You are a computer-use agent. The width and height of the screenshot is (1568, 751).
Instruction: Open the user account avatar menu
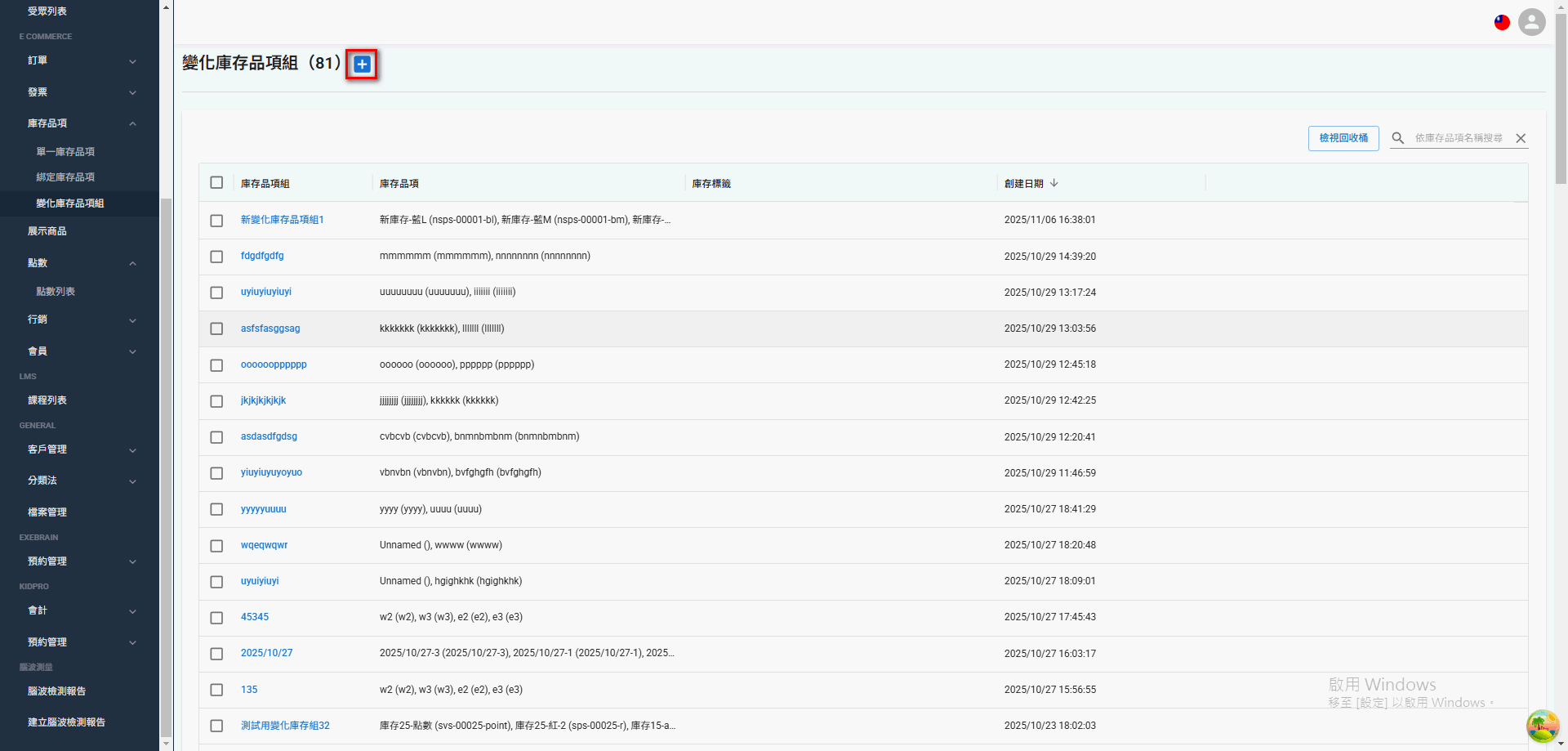click(x=1531, y=22)
